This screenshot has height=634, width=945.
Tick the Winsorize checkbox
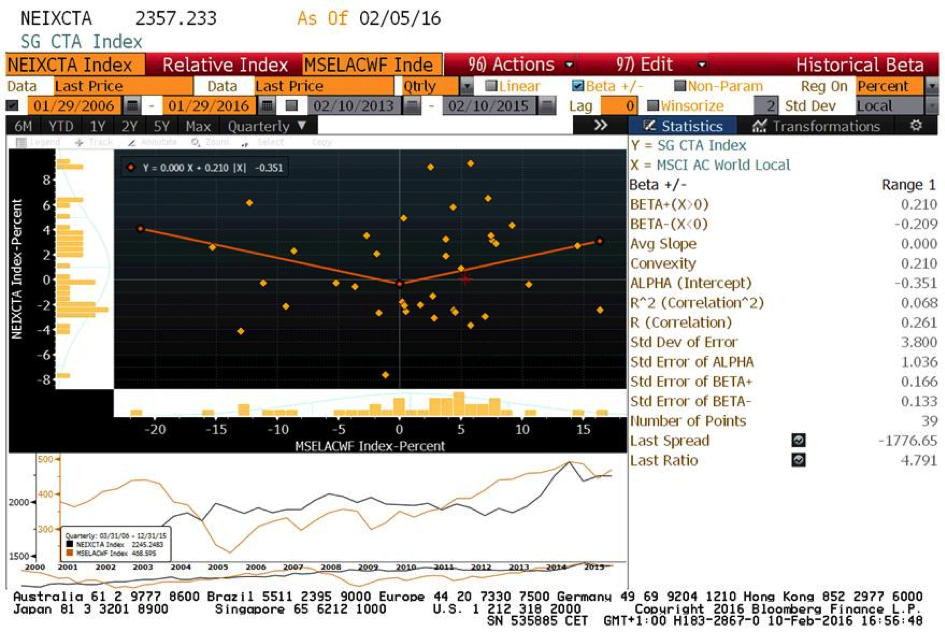(x=653, y=106)
